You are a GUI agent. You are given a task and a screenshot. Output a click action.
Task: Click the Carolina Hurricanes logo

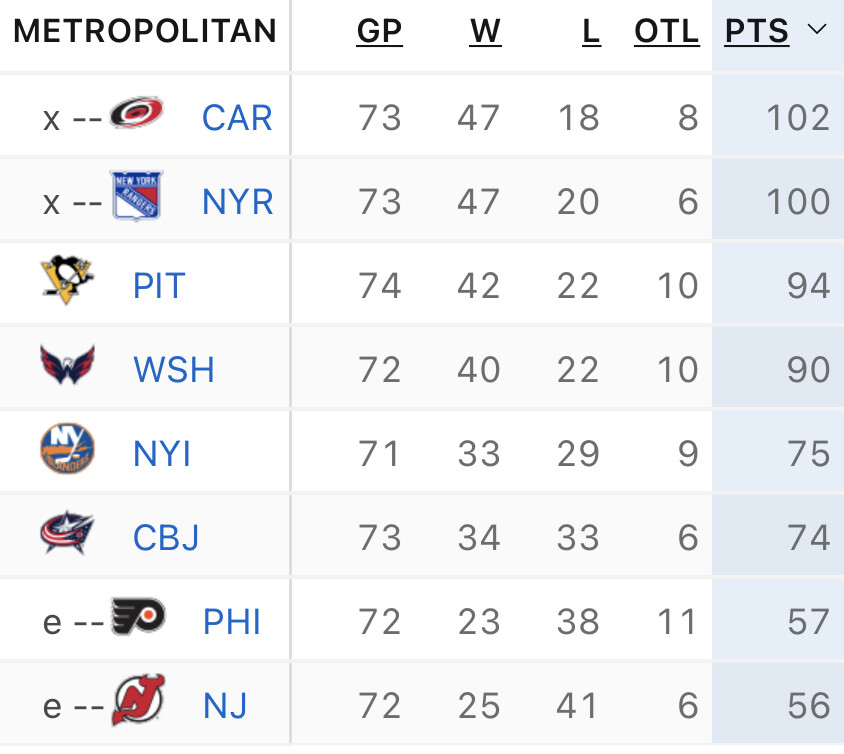136,113
